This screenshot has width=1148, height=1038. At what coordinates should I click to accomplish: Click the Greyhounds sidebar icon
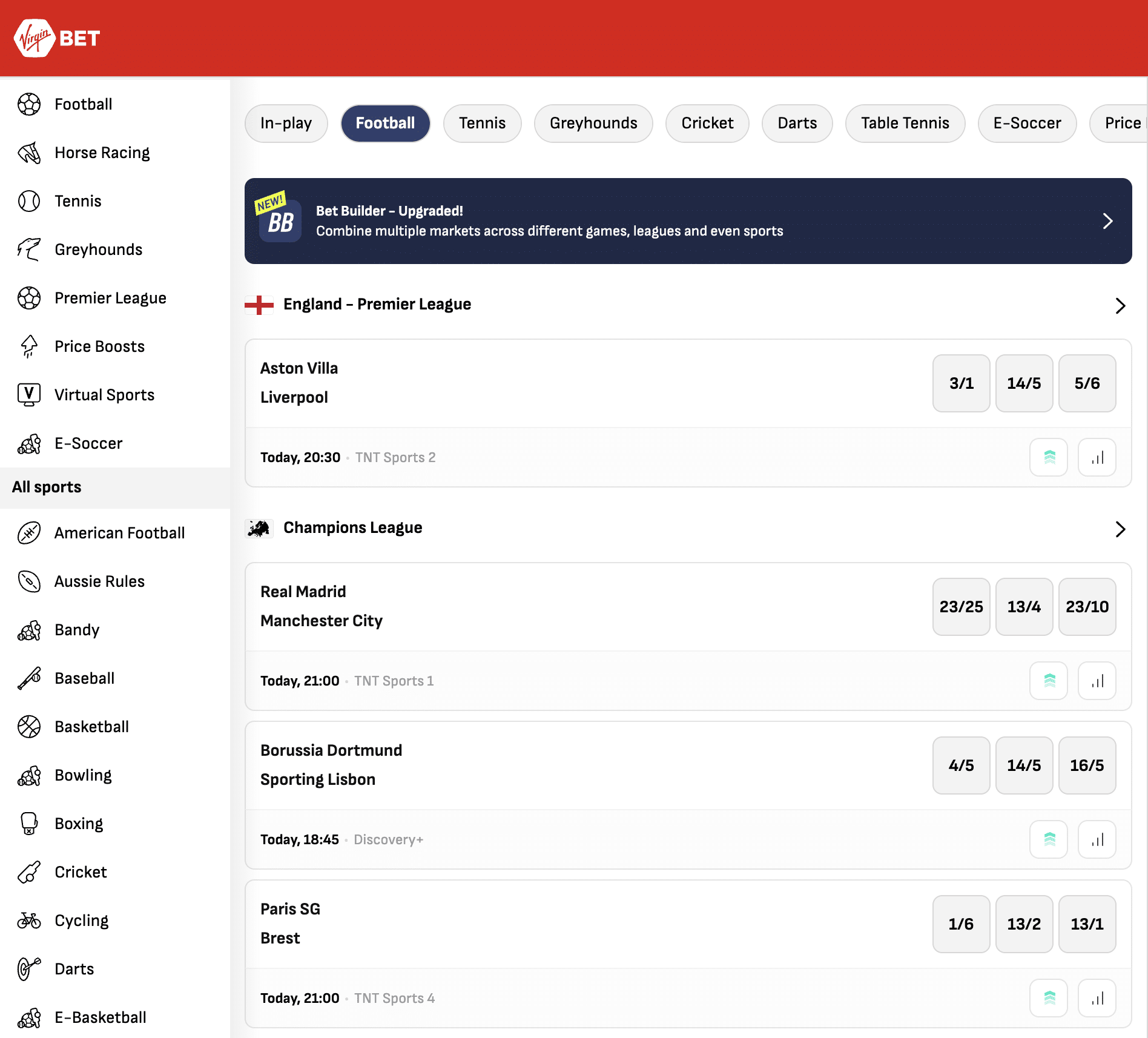(x=28, y=249)
